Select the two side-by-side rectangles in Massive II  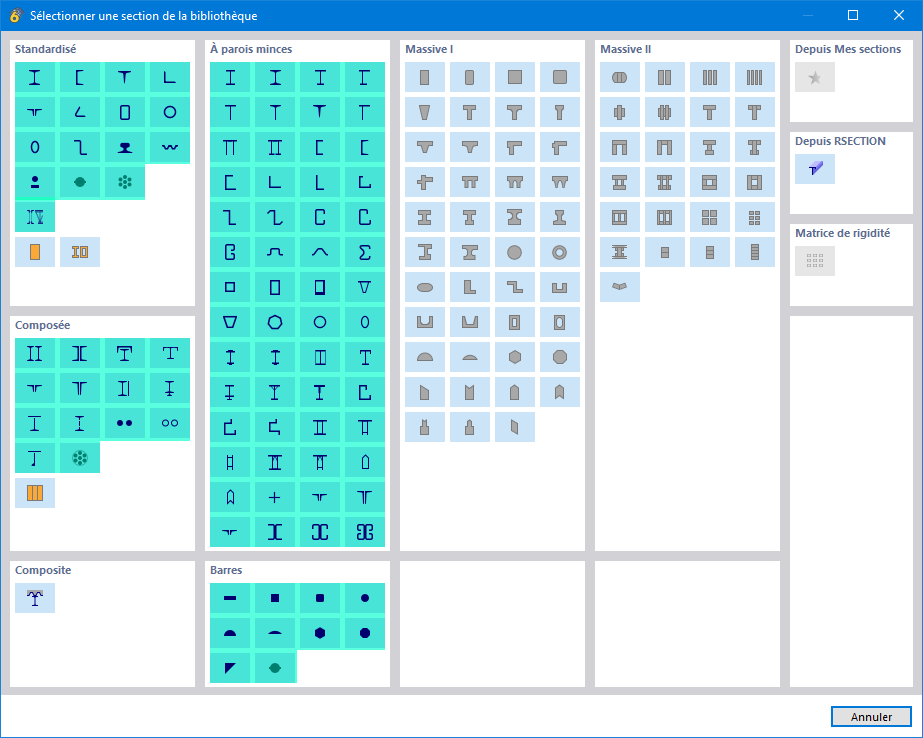(x=665, y=77)
